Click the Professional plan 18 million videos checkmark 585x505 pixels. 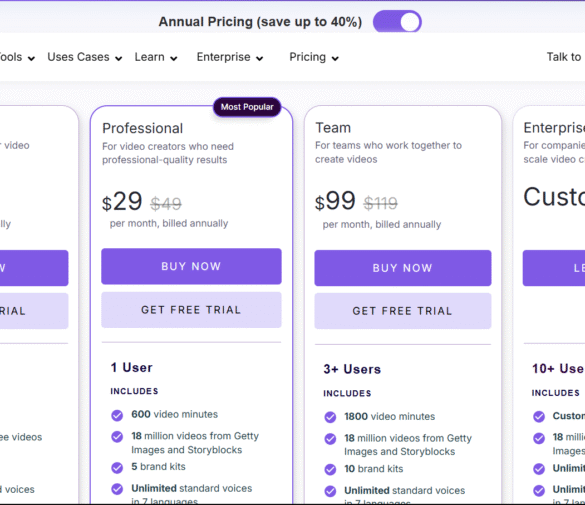coord(117,437)
